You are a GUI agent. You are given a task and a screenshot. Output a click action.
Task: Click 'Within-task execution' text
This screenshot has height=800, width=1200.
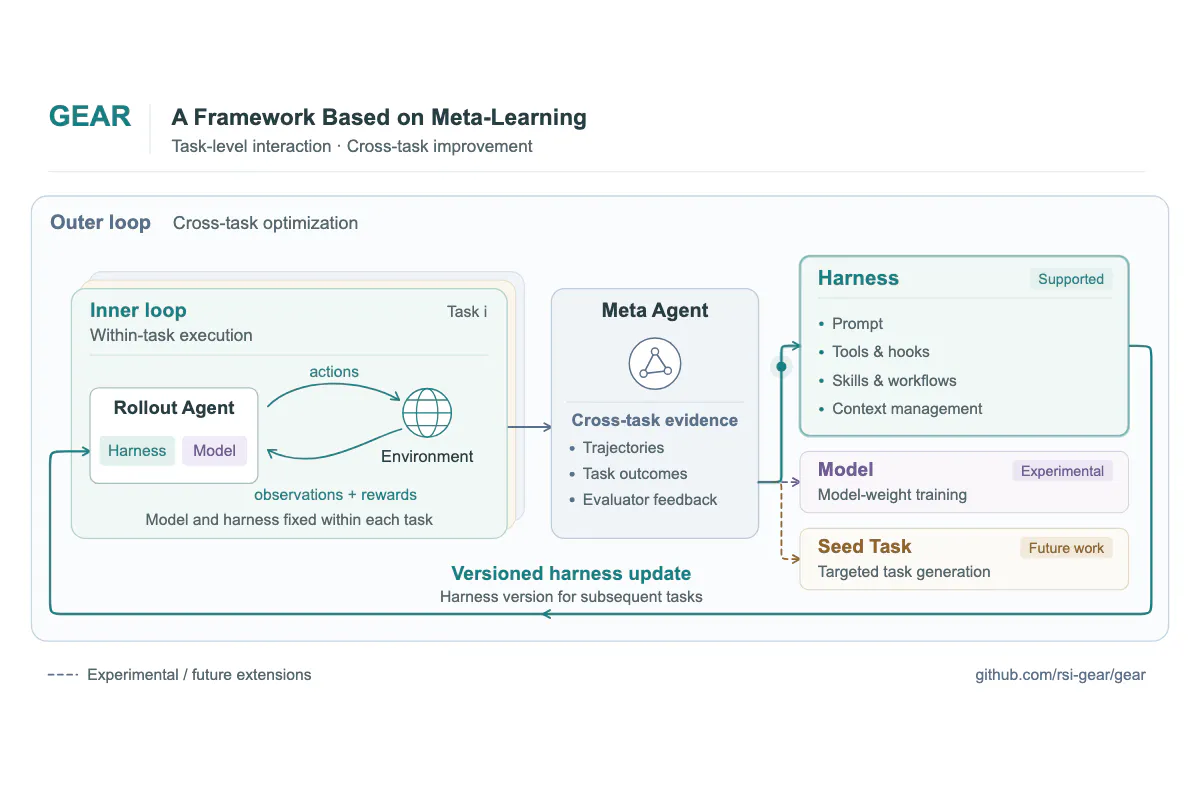point(171,335)
